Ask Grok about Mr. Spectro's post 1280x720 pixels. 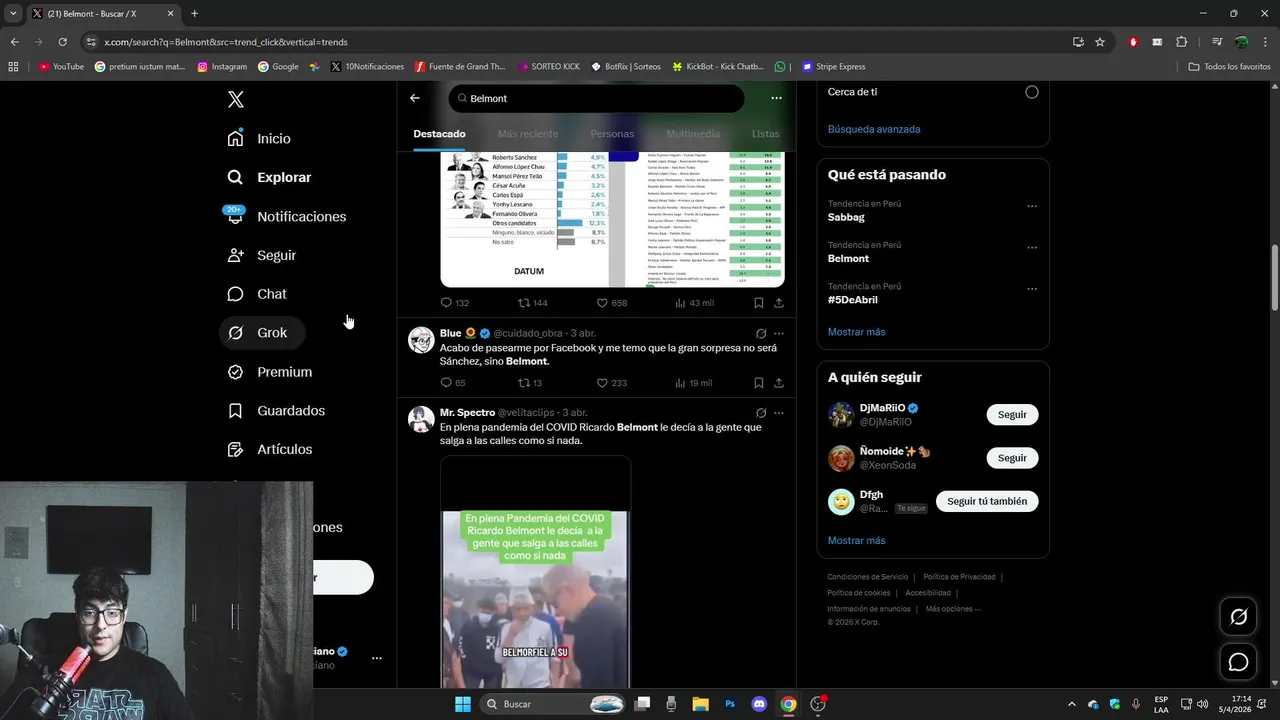click(761, 412)
